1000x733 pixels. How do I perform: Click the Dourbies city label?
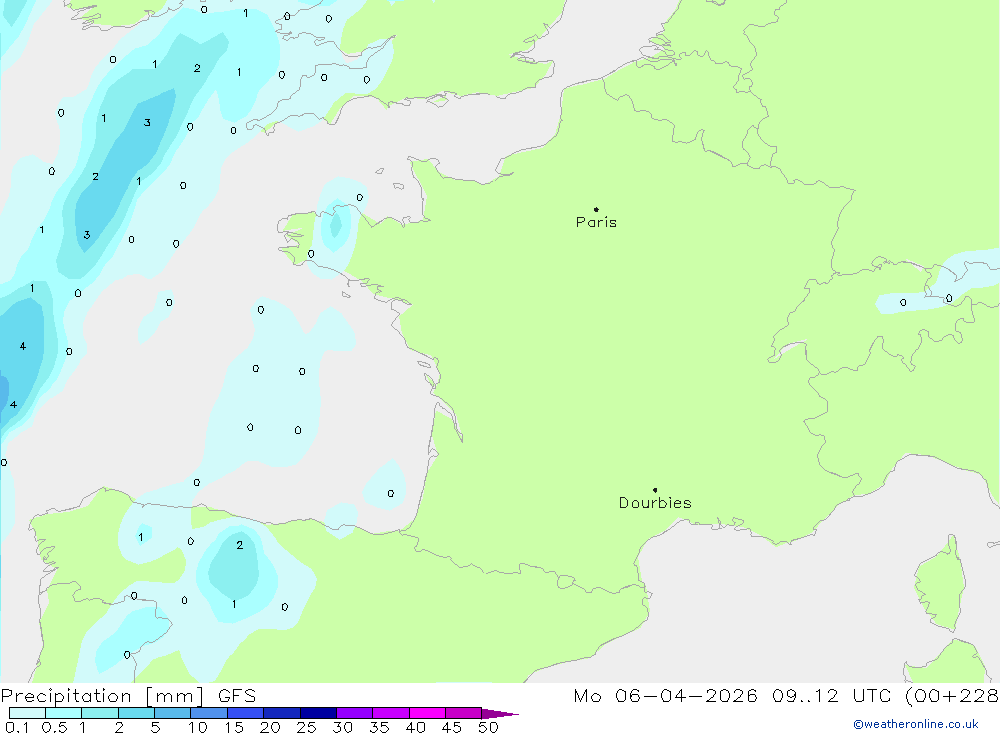pyautogui.click(x=655, y=503)
